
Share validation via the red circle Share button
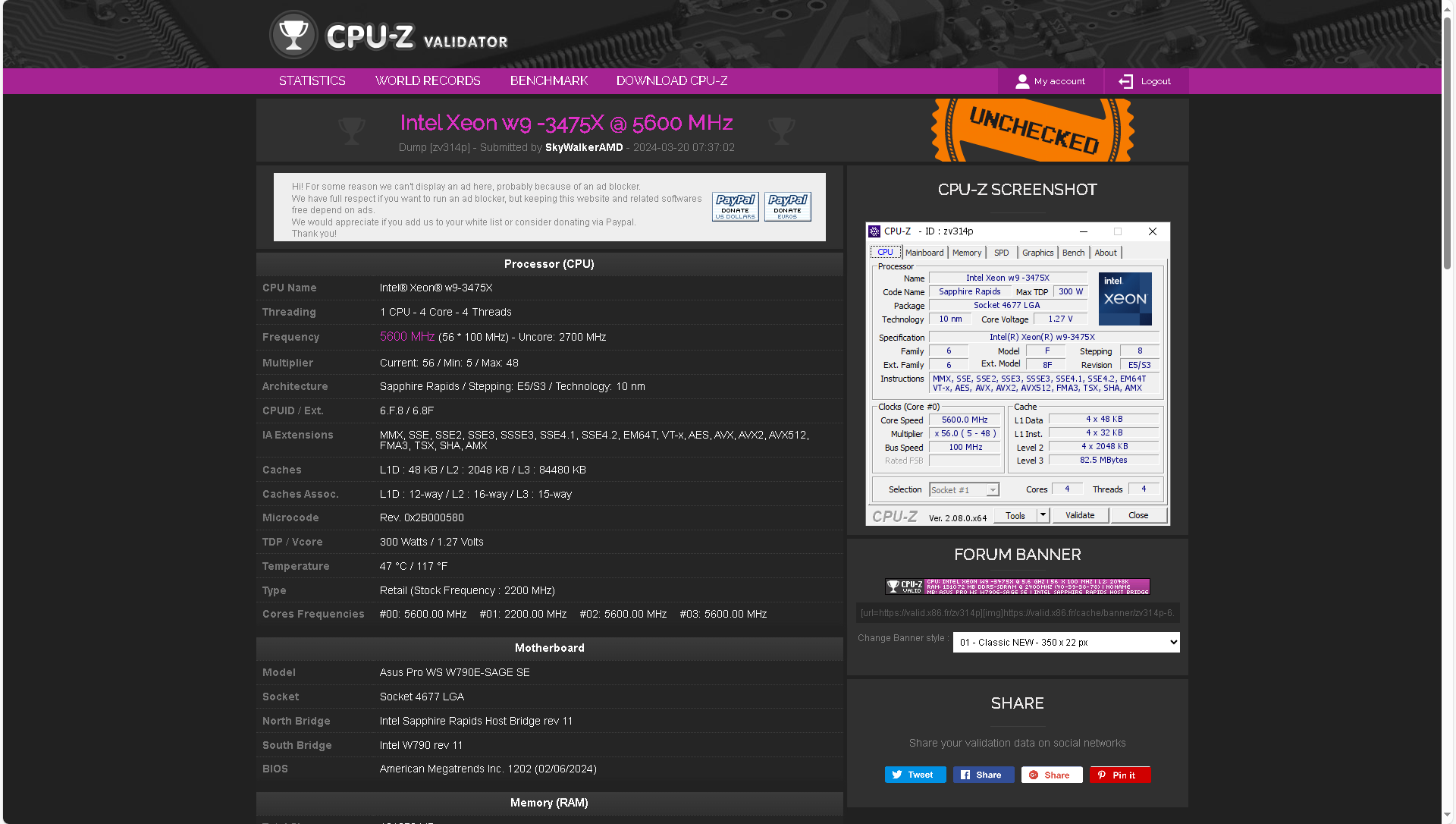[x=1052, y=775]
